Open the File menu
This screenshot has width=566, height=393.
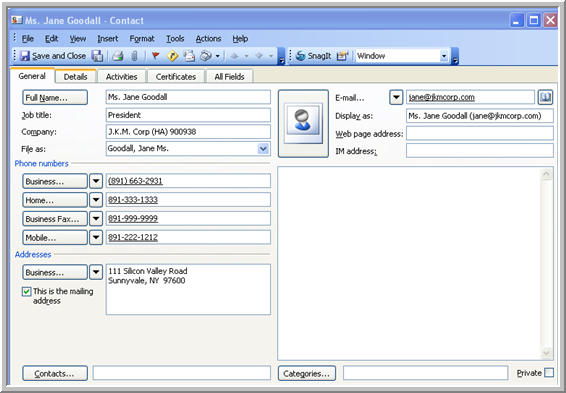tap(28, 39)
